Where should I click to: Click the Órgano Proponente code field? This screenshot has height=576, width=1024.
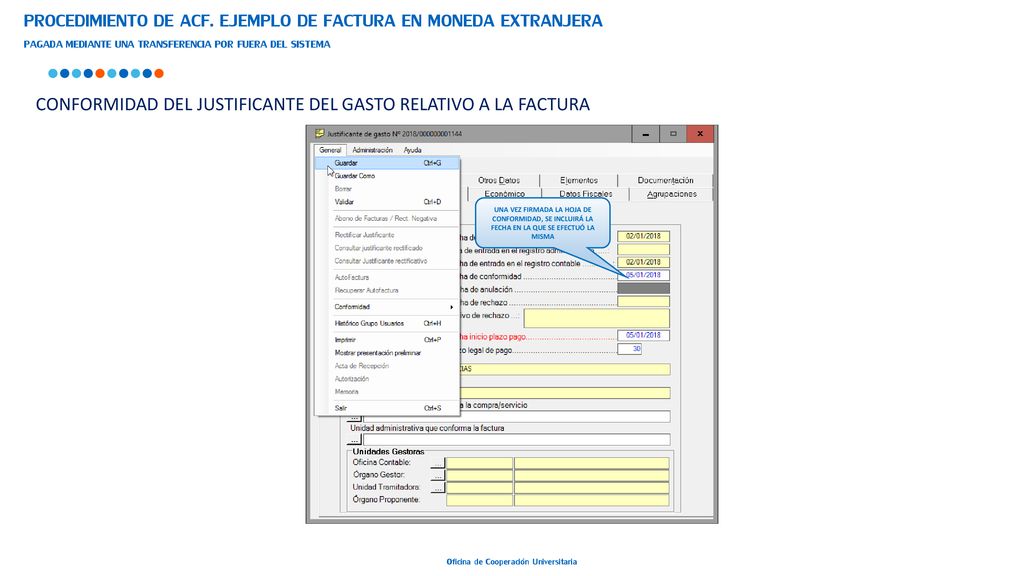point(479,500)
